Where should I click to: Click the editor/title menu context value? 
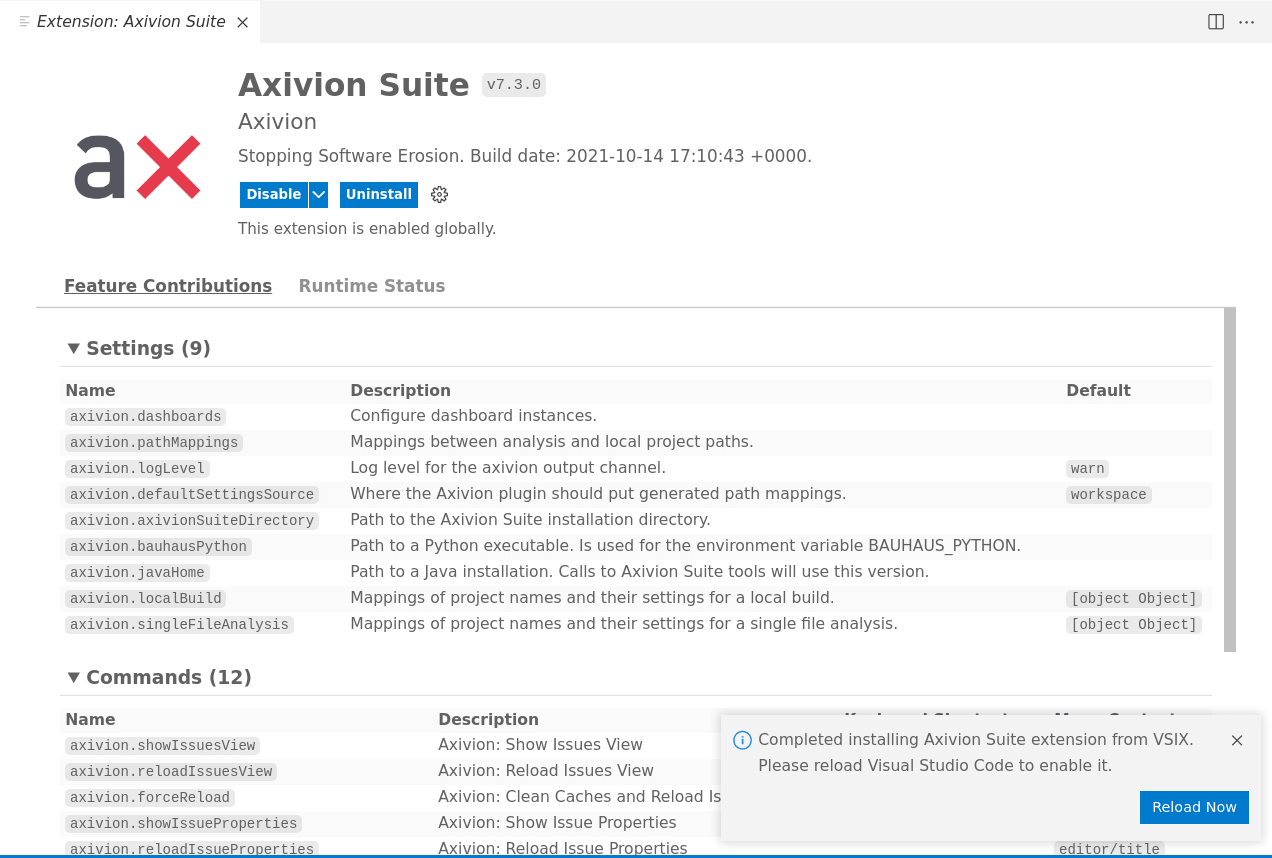[x=1108, y=849]
